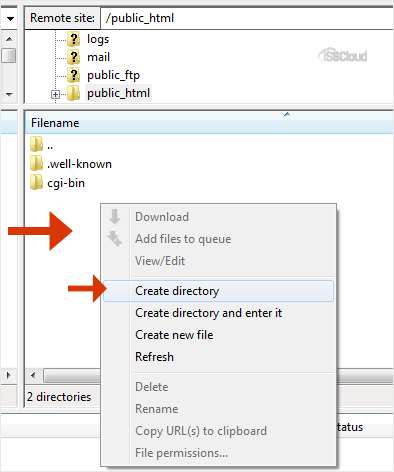The image size is (394, 472).
Task: Click the Add files to queue icon
Action: coord(114,239)
